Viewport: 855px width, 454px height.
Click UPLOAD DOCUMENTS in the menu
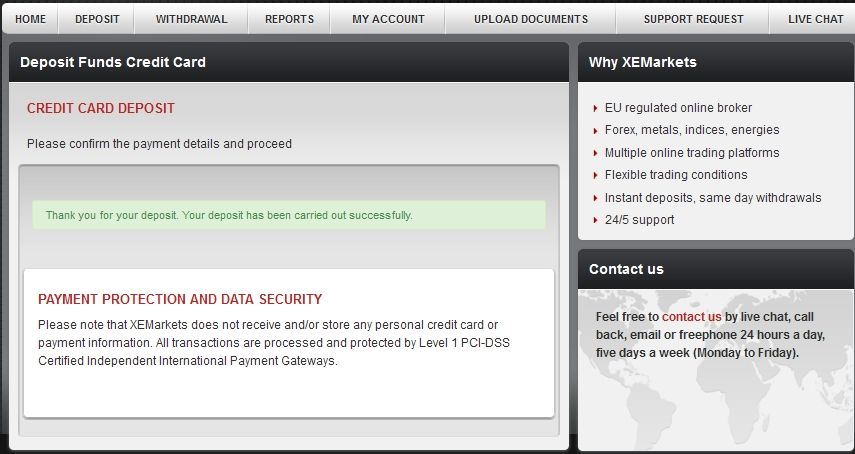pos(531,19)
